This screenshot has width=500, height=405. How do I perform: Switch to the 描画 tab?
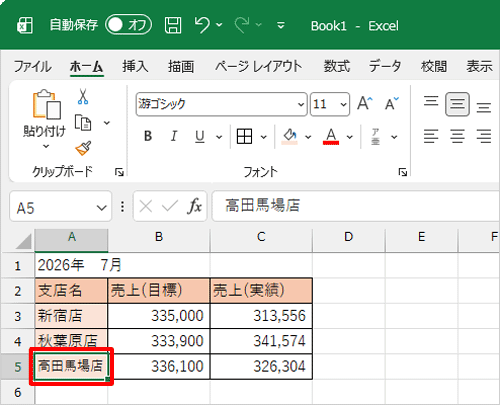point(181,66)
